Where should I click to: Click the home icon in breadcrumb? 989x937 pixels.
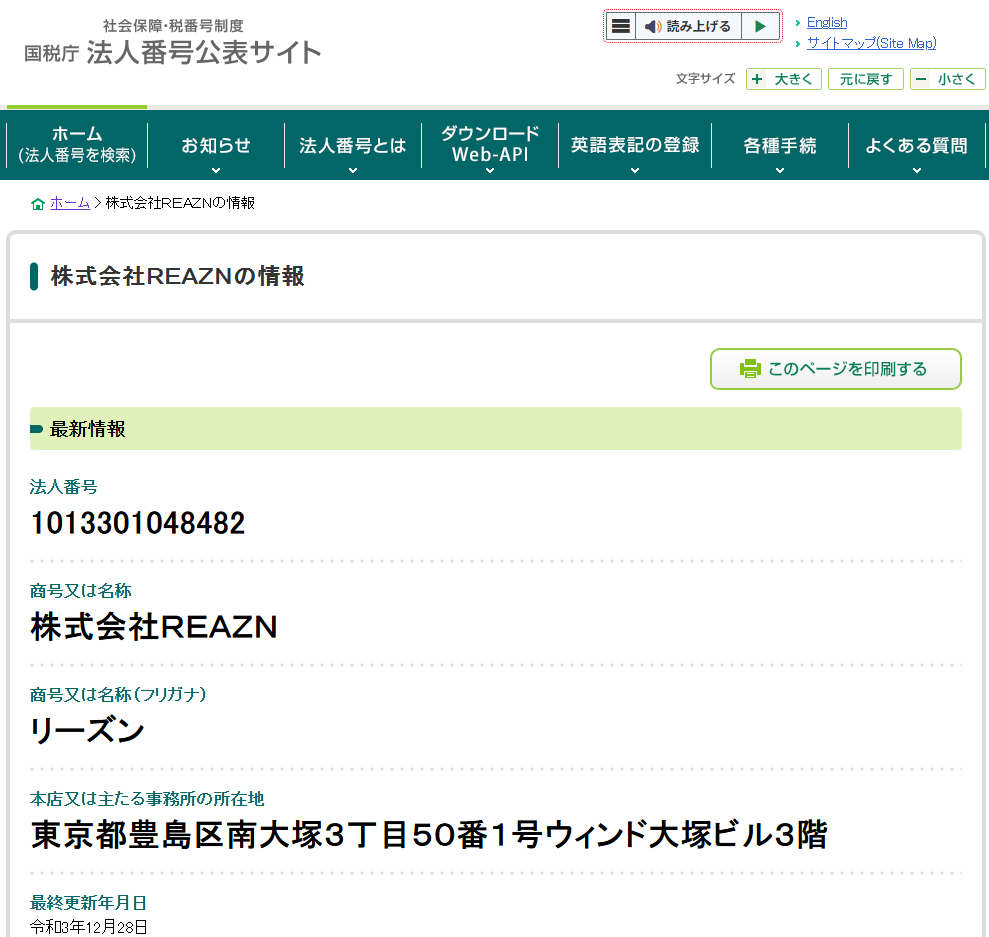38,204
